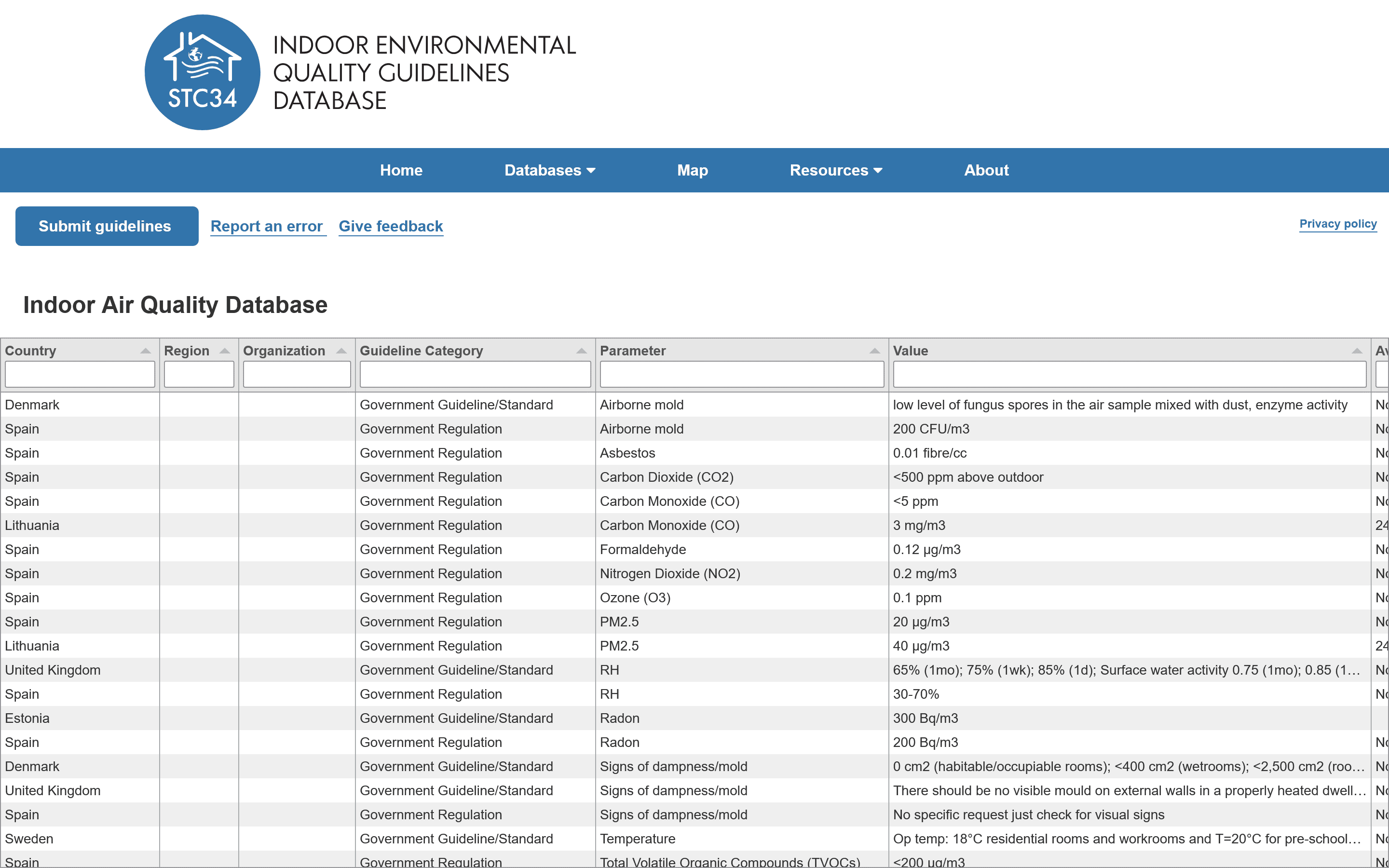Click the Guideline Category filter input
The height and width of the screenshot is (868, 1389).
coord(475,374)
